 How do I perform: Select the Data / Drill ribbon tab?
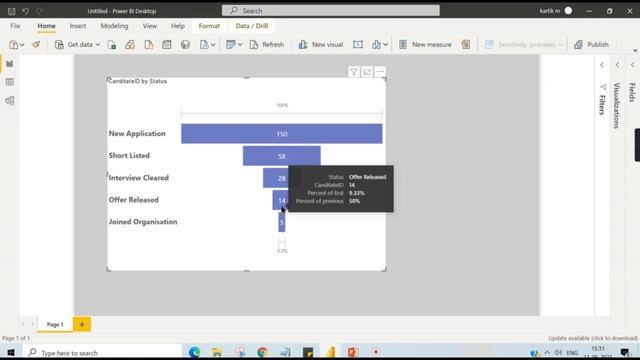pyautogui.click(x=252, y=26)
